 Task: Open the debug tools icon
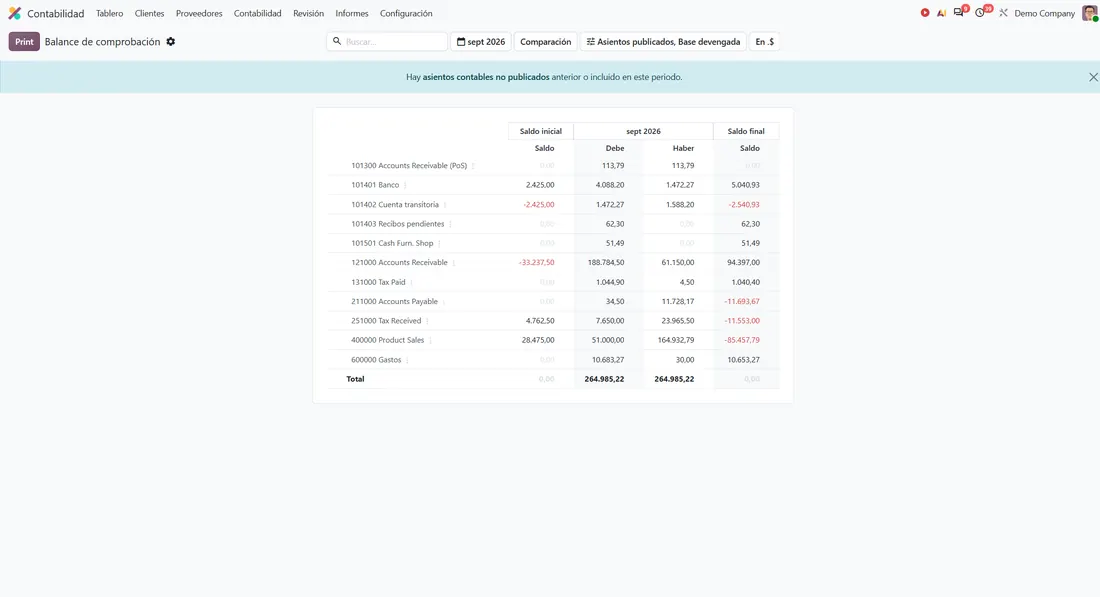[x=1003, y=13]
